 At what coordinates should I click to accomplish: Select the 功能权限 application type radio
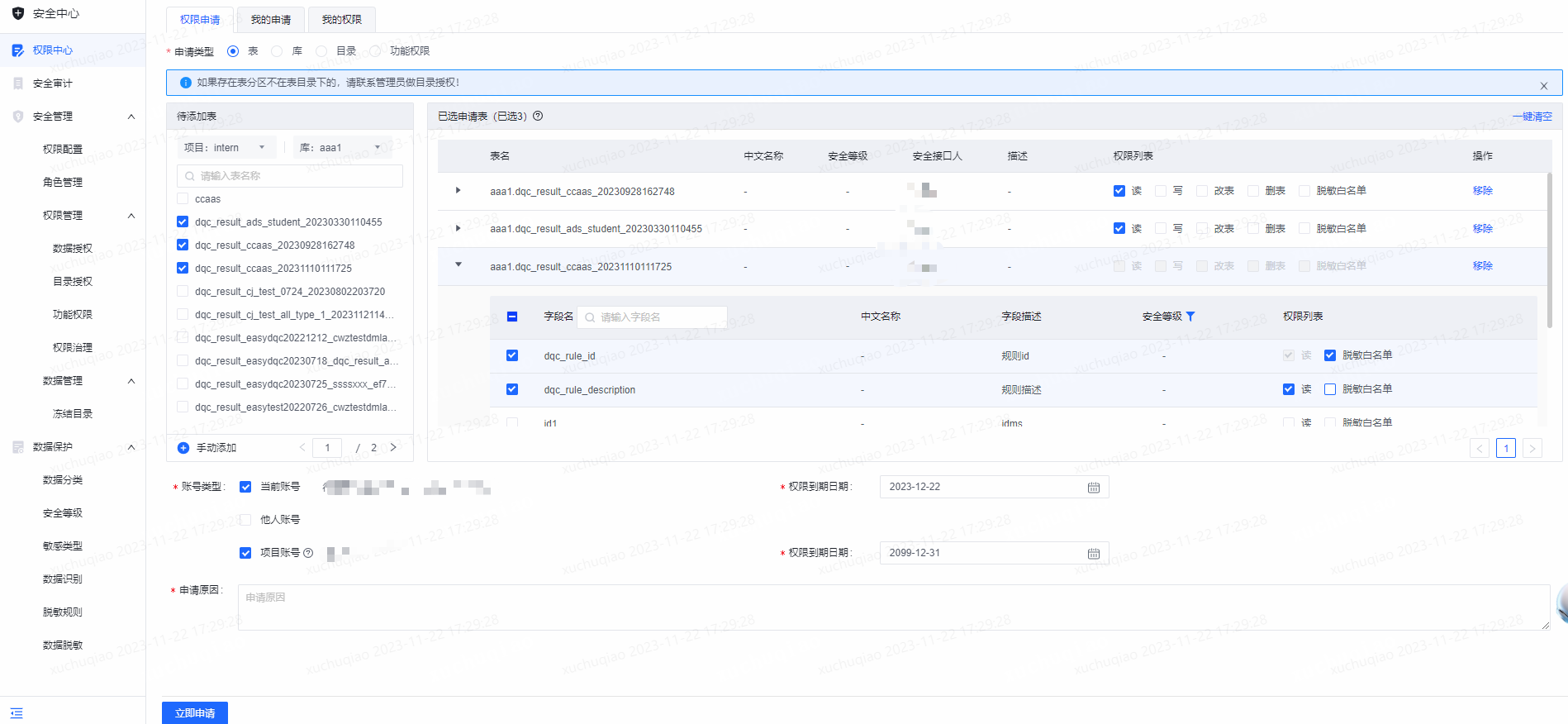pos(375,51)
